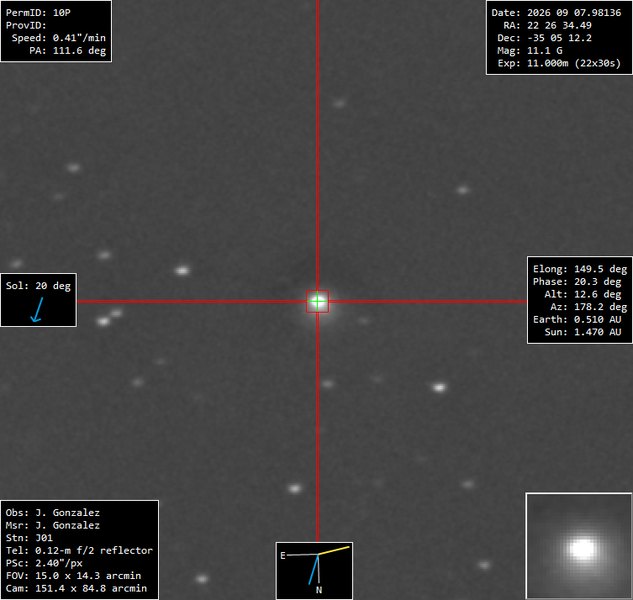Click the 'Mag: 11.1 G' line

[530, 50]
